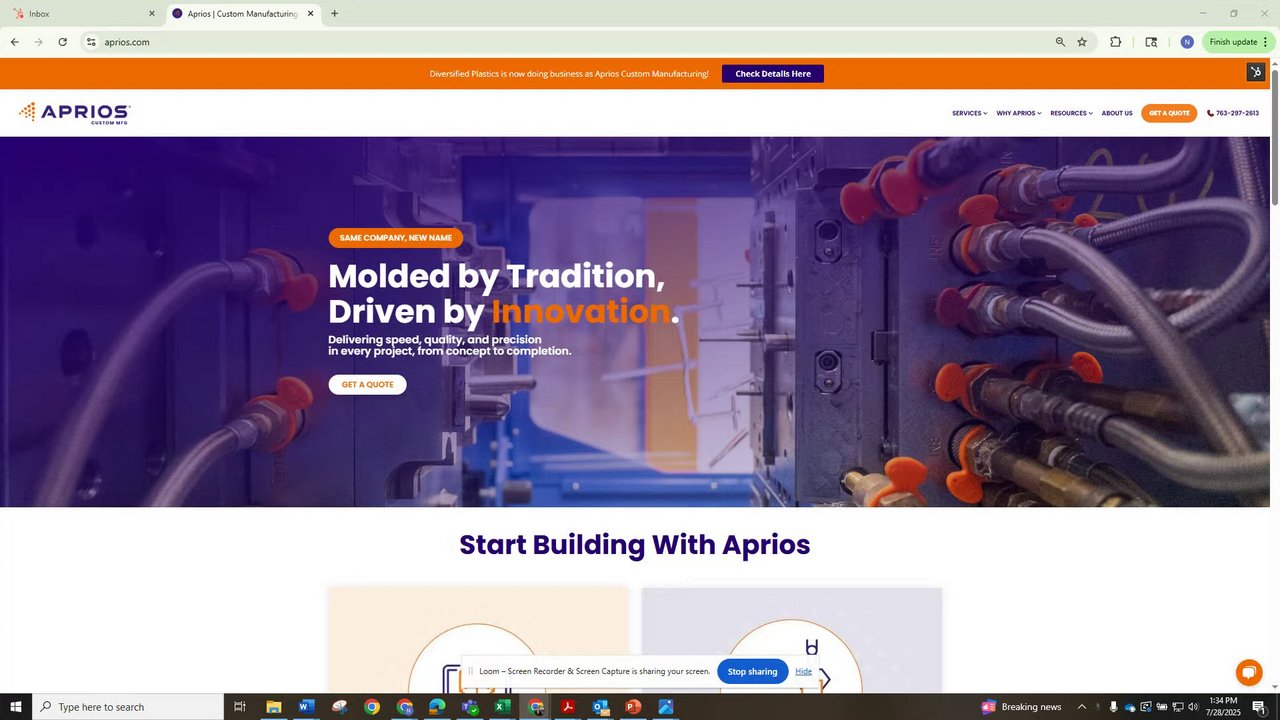Click the SAME COMPANY, NEW NAME badge
1280x720 pixels.
tap(395, 238)
